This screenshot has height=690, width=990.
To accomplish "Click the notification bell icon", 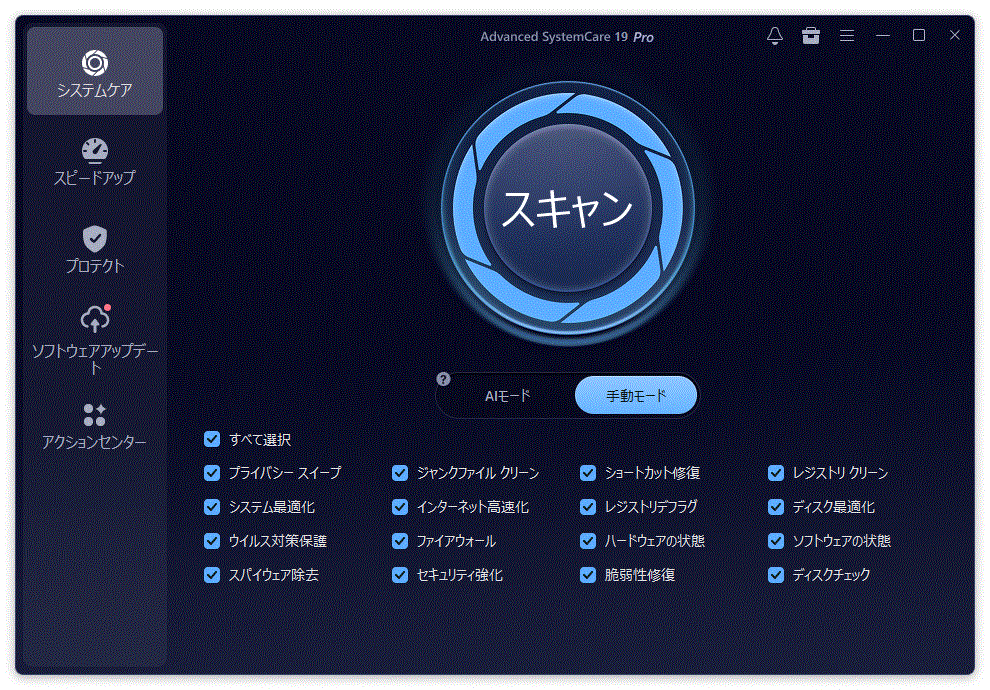I will (x=774, y=35).
